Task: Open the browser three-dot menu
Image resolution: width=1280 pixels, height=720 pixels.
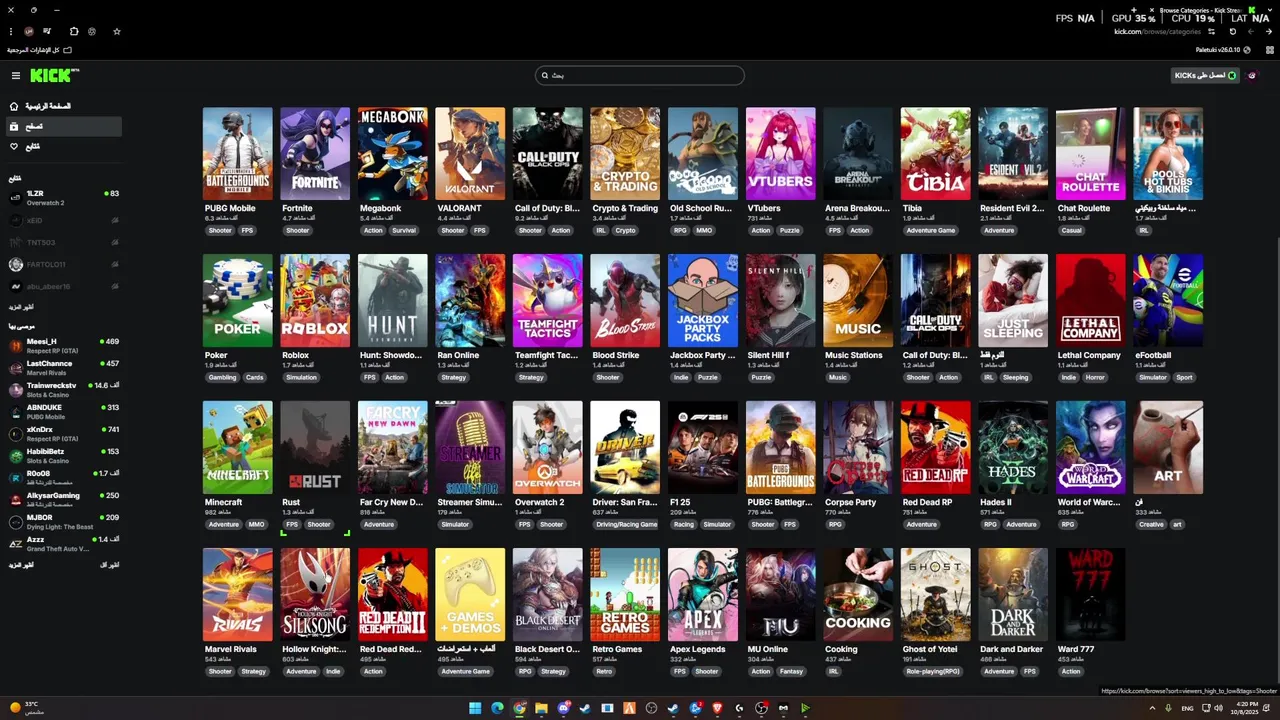Action: (x=9, y=31)
